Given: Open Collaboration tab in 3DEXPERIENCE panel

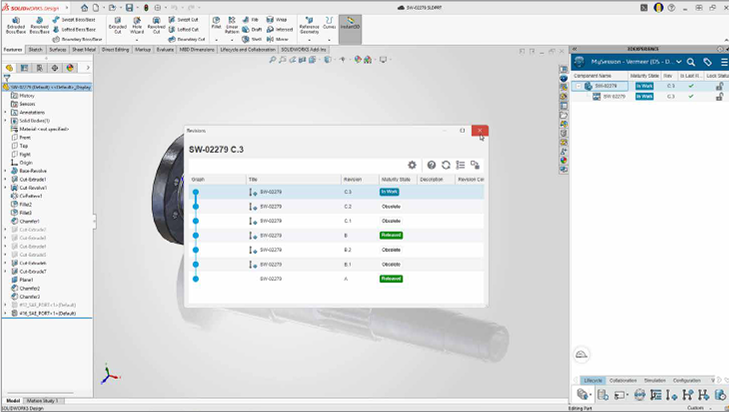Looking at the screenshot, I should [623, 380].
